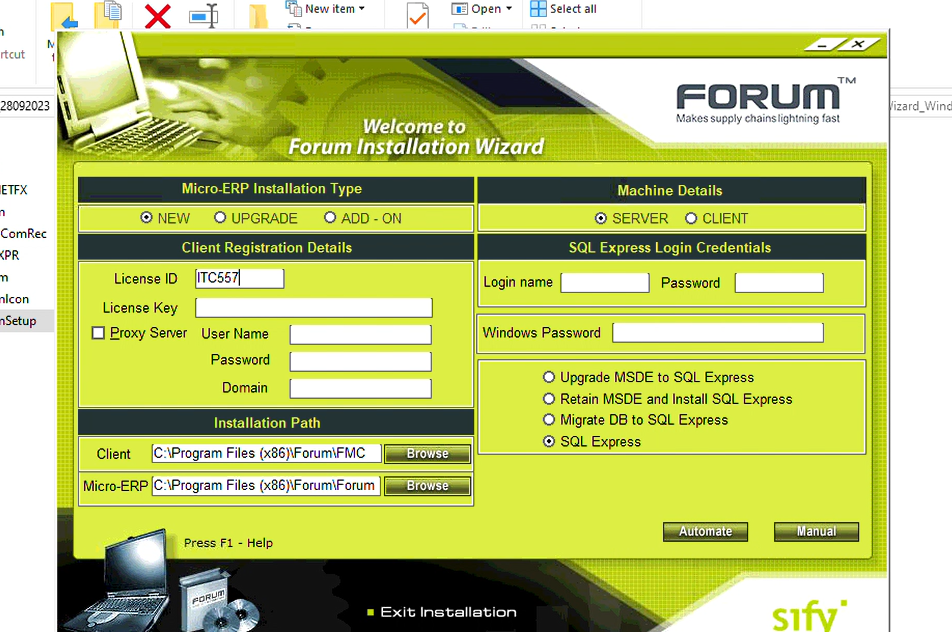Click into the License Key field

pos(313,308)
